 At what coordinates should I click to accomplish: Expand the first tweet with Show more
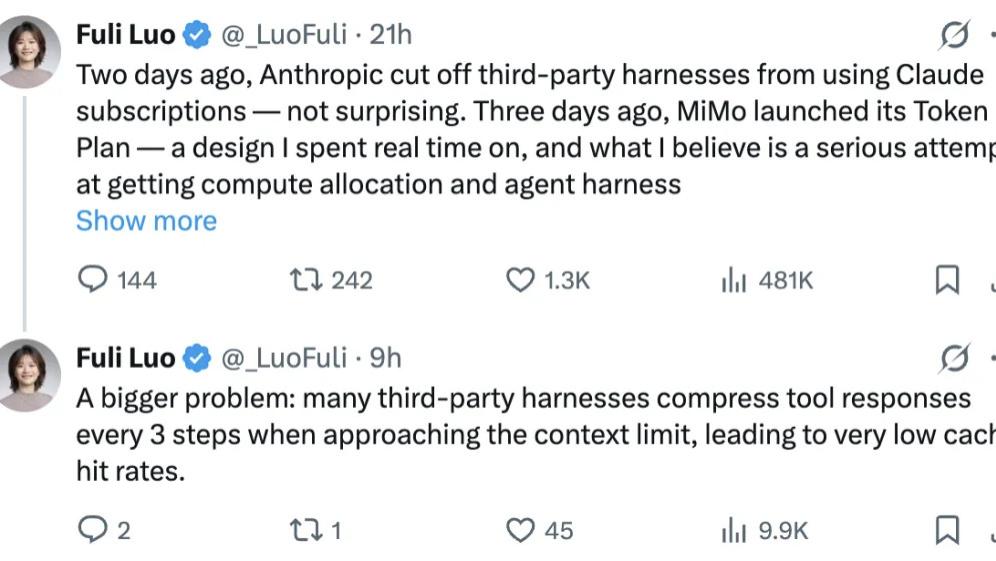146,220
